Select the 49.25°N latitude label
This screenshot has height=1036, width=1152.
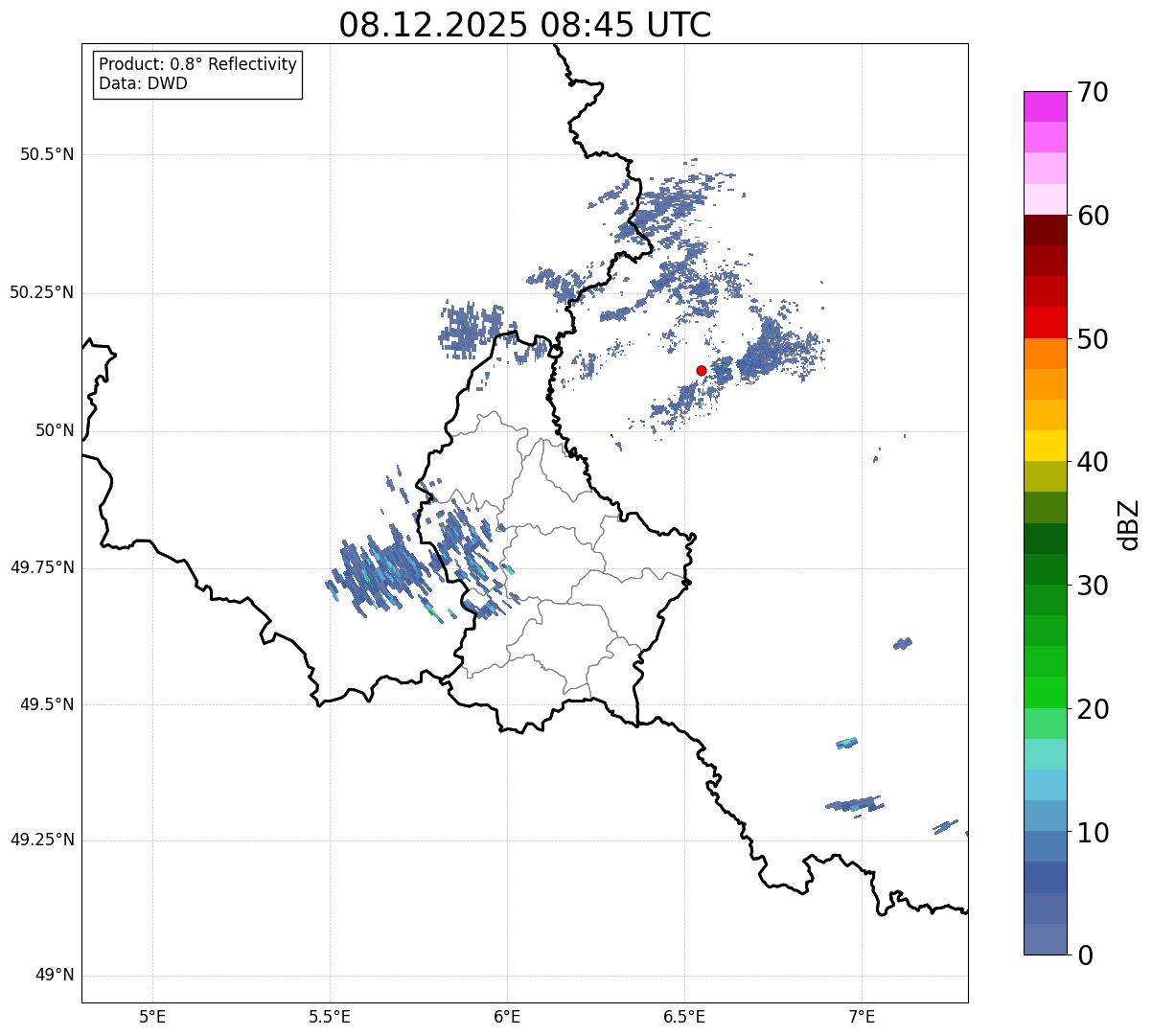(41, 840)
